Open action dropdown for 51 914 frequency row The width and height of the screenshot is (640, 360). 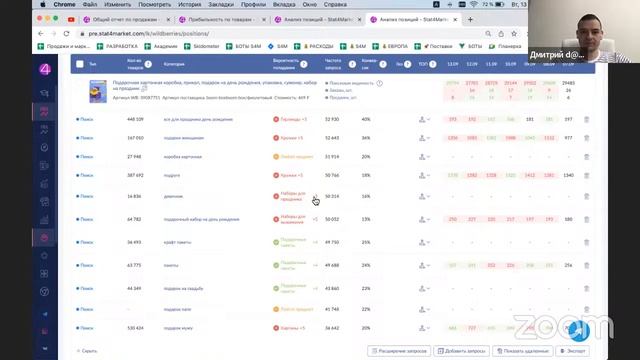tap(424, 157)
